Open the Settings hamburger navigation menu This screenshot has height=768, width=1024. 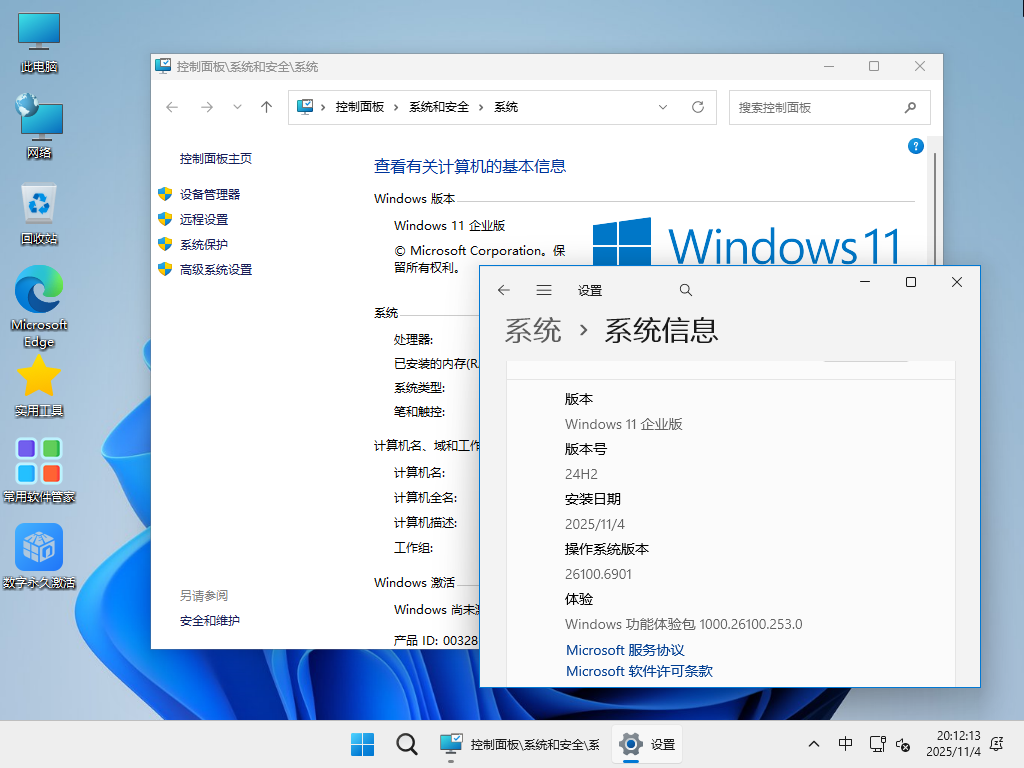[543, 289]
